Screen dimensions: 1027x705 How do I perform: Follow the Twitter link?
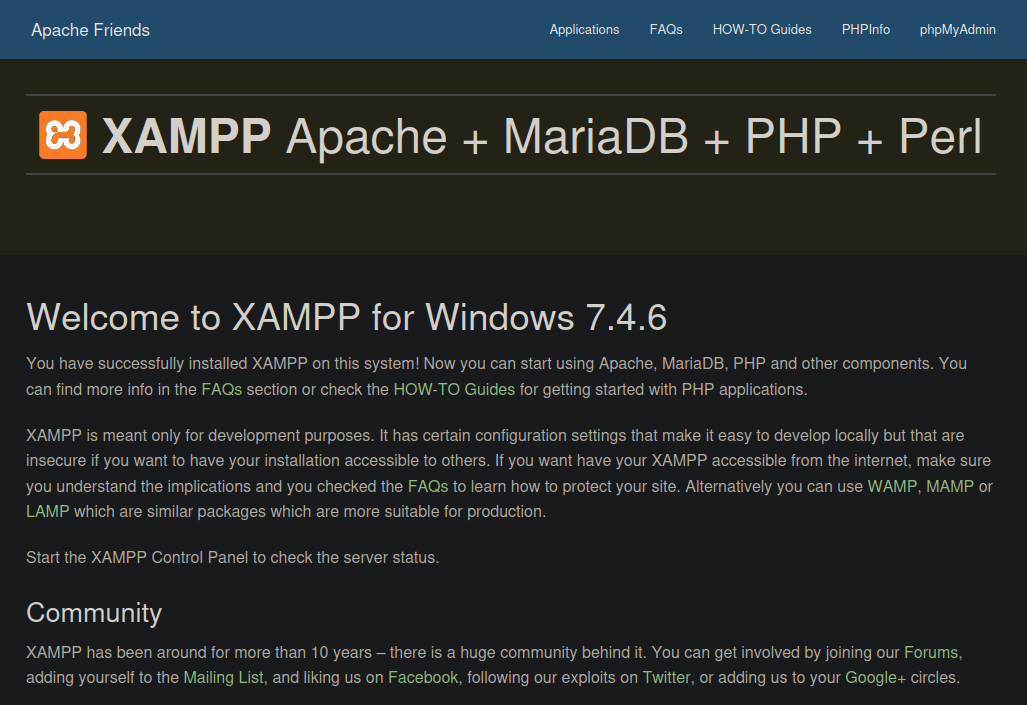pyautogui.click(x=666, y=677)
